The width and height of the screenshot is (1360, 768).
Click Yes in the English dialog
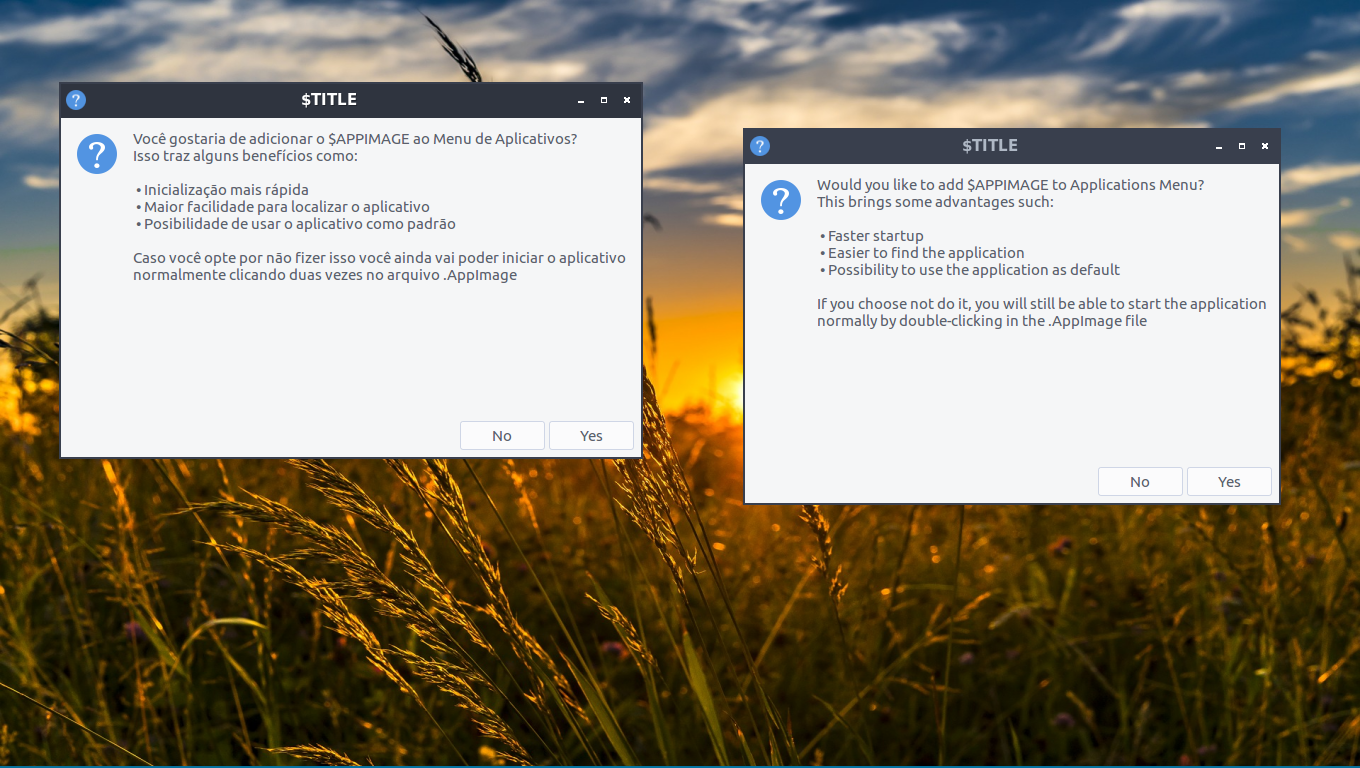[x=1229, y=482]
